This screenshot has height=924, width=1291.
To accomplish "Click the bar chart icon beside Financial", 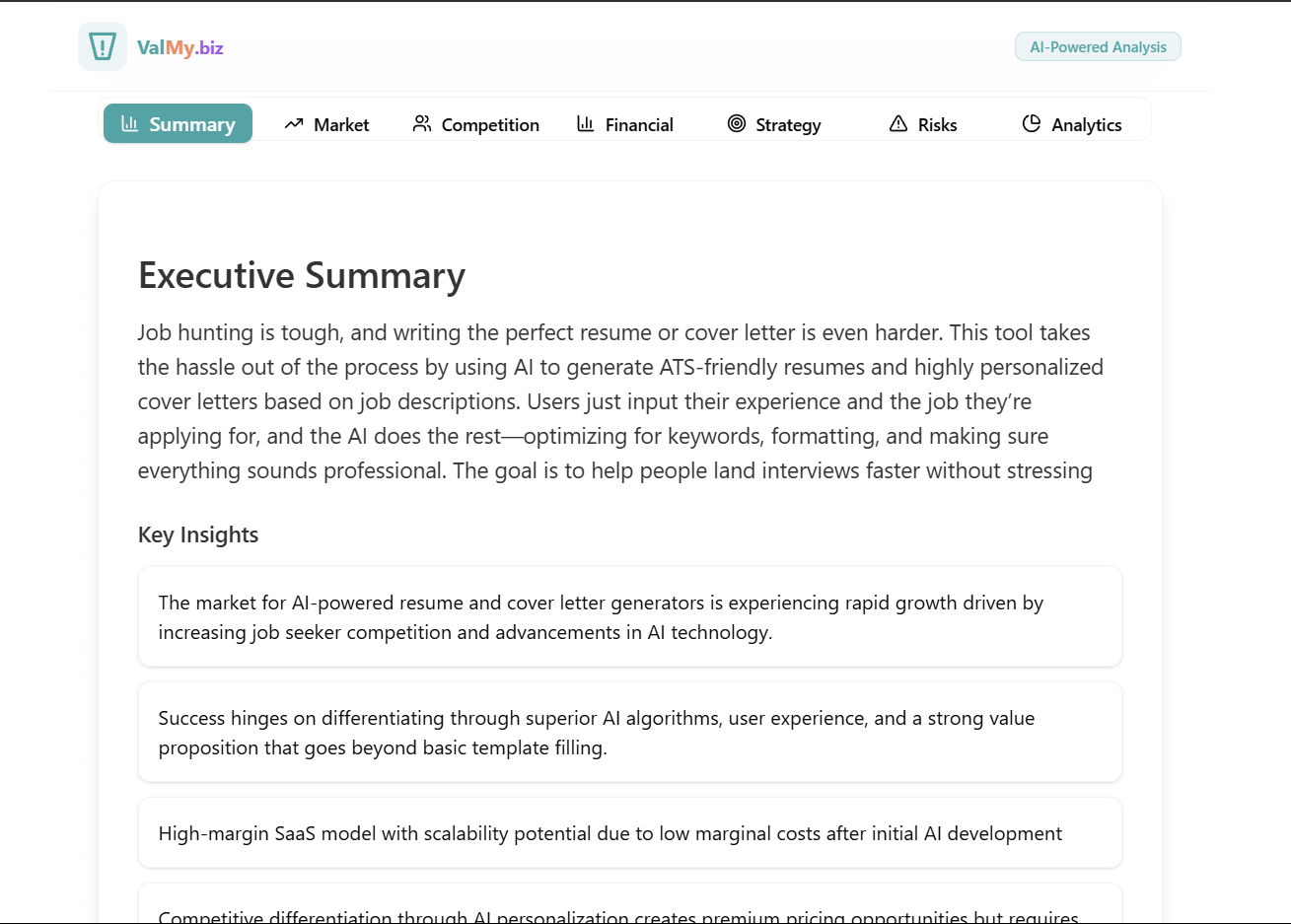I will (x=586, y=123).
